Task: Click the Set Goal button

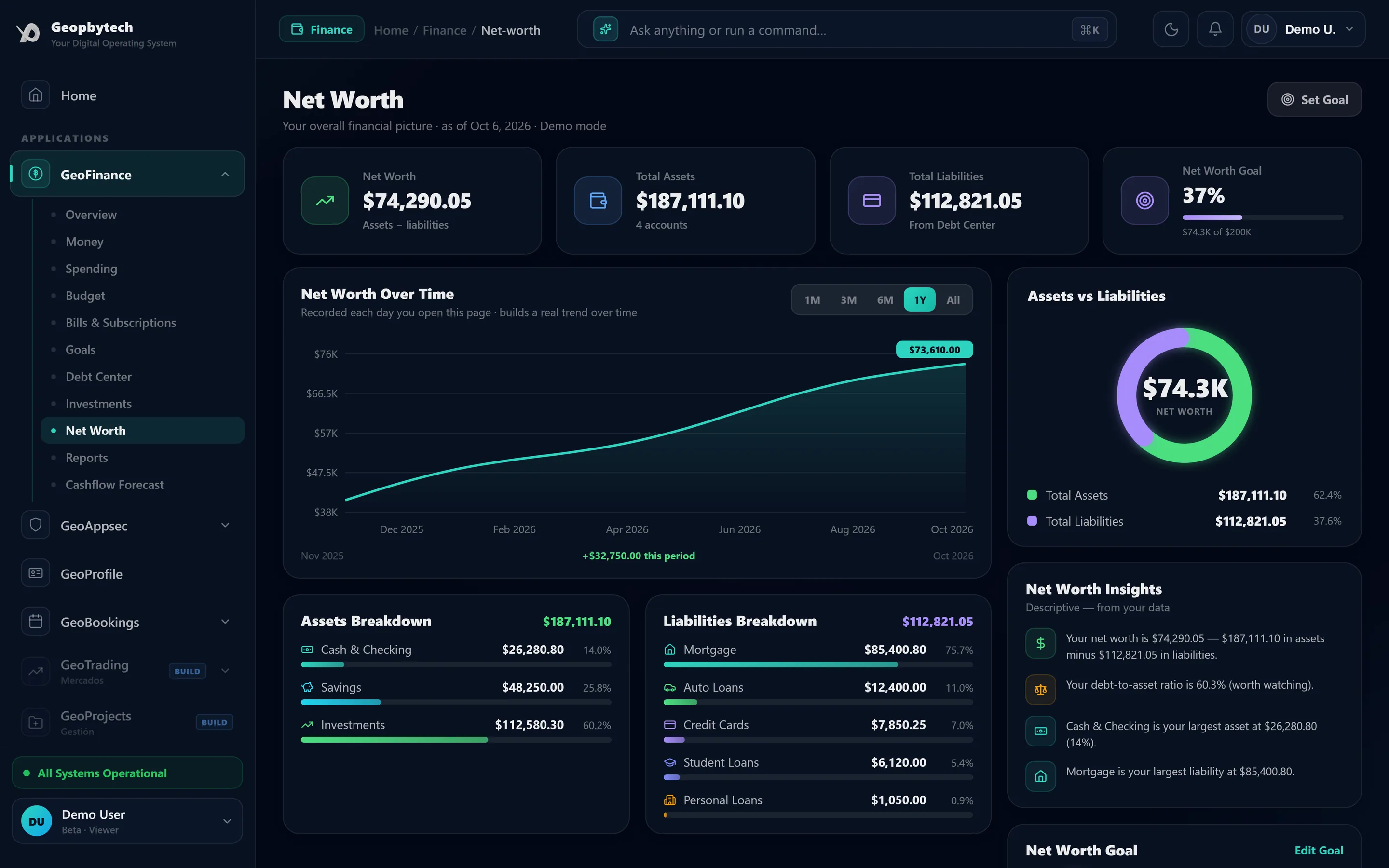Action: (1314, 99)
